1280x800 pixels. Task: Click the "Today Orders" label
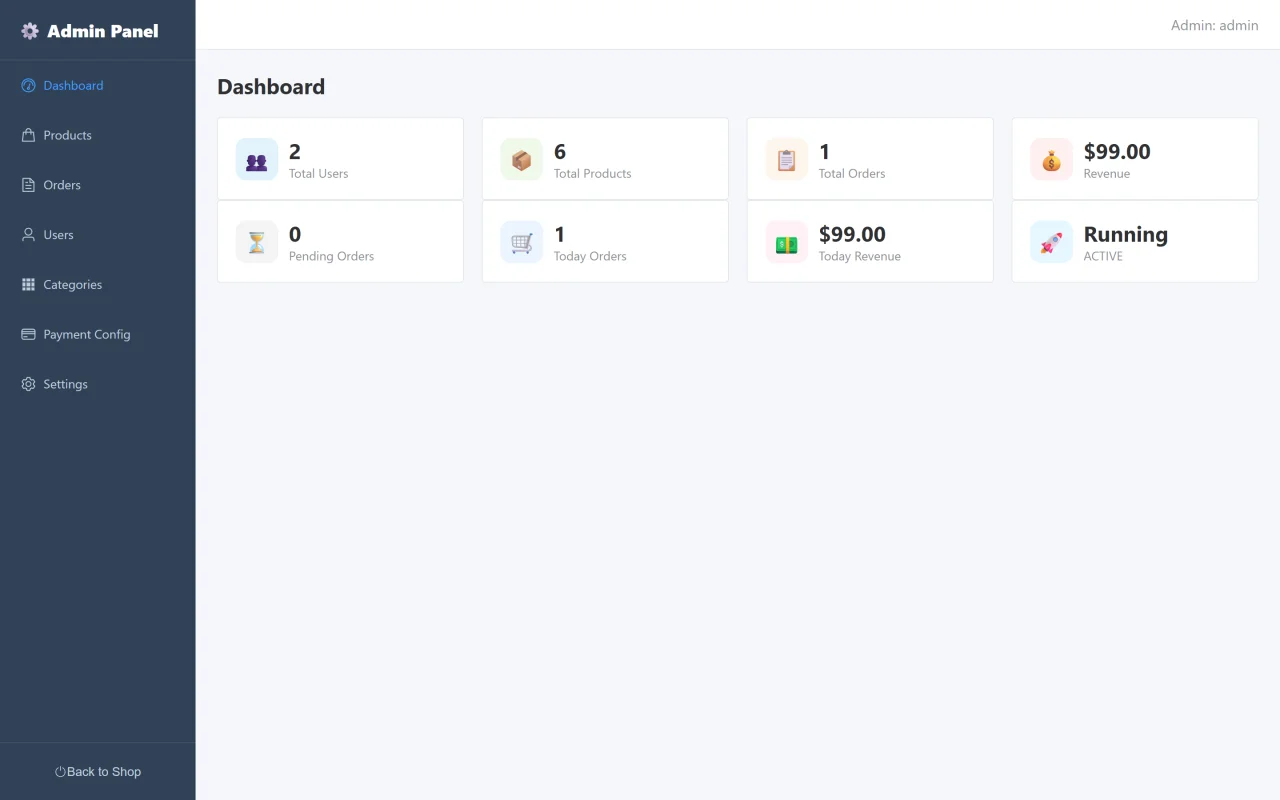click(x=590, y=256)
